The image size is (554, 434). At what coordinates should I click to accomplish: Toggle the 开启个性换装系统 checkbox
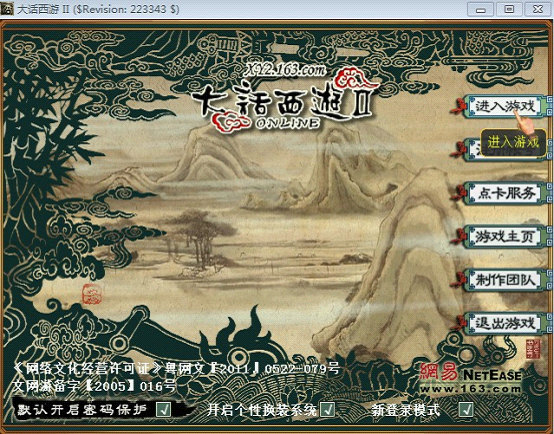point(328,410)
